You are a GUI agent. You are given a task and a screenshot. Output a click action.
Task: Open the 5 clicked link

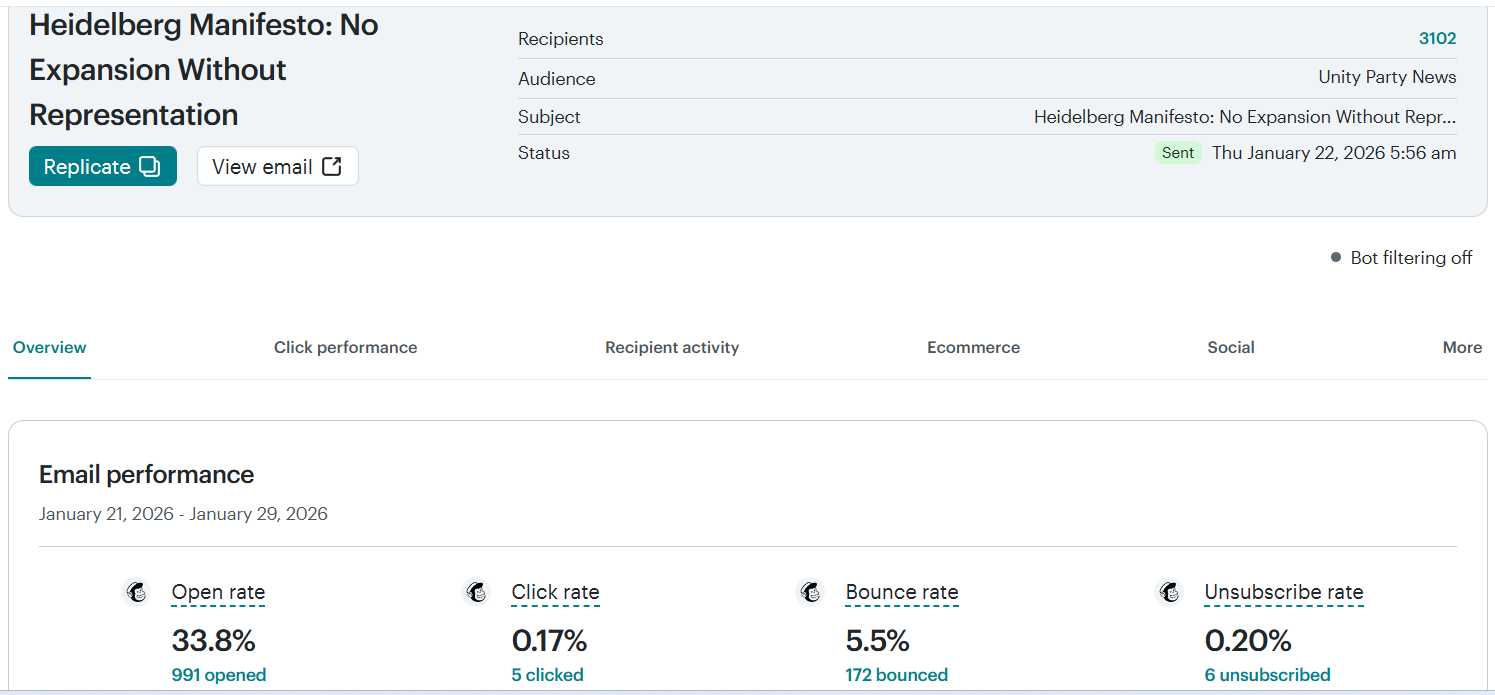pyautogui.click(x=547, y=675)
